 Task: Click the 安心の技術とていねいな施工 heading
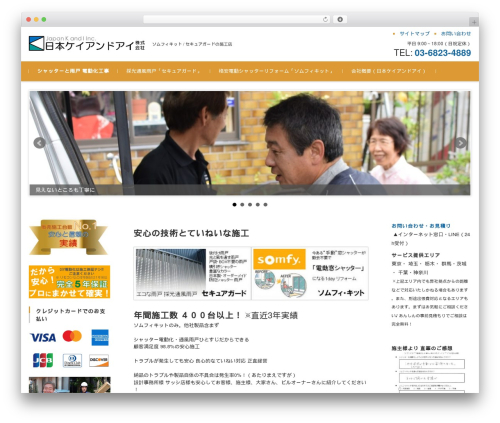tap(191, 233)
